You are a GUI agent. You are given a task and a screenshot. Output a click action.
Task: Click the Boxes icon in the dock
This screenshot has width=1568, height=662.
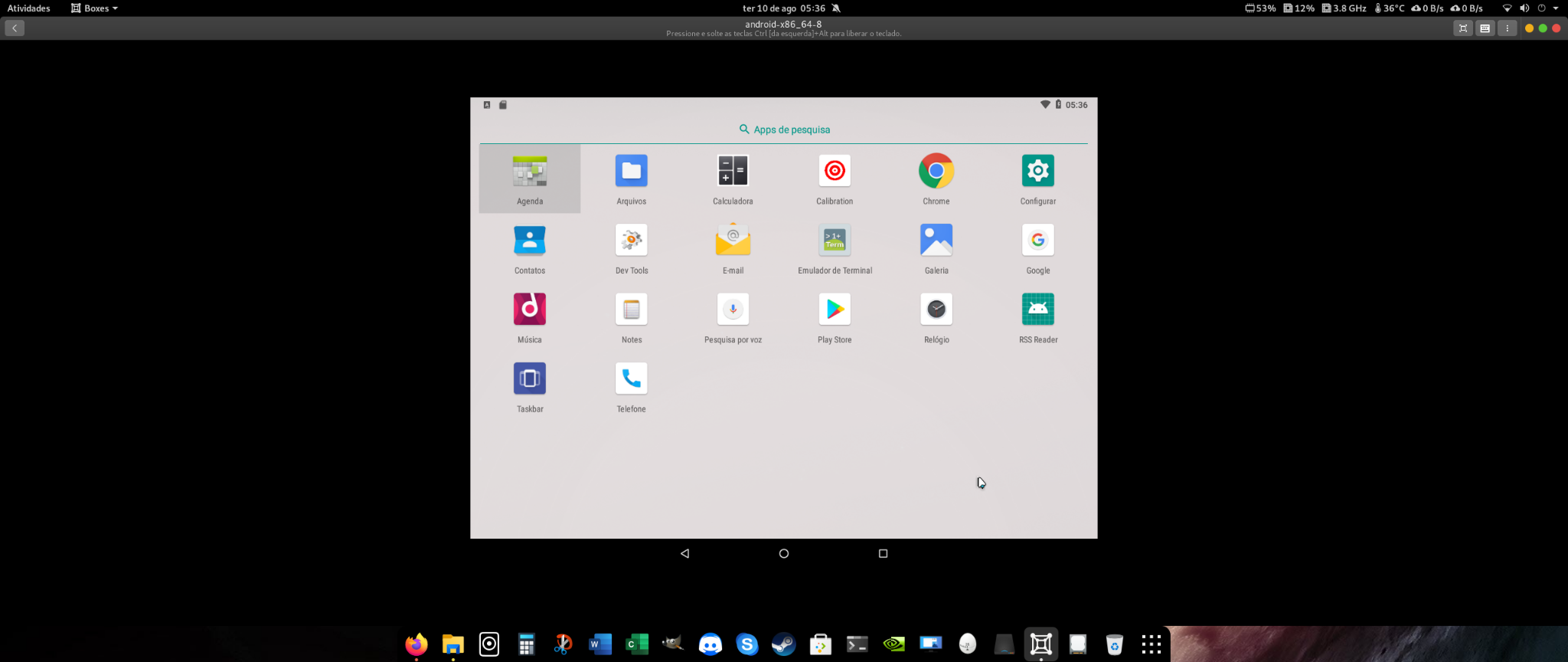click(1041, 644)
